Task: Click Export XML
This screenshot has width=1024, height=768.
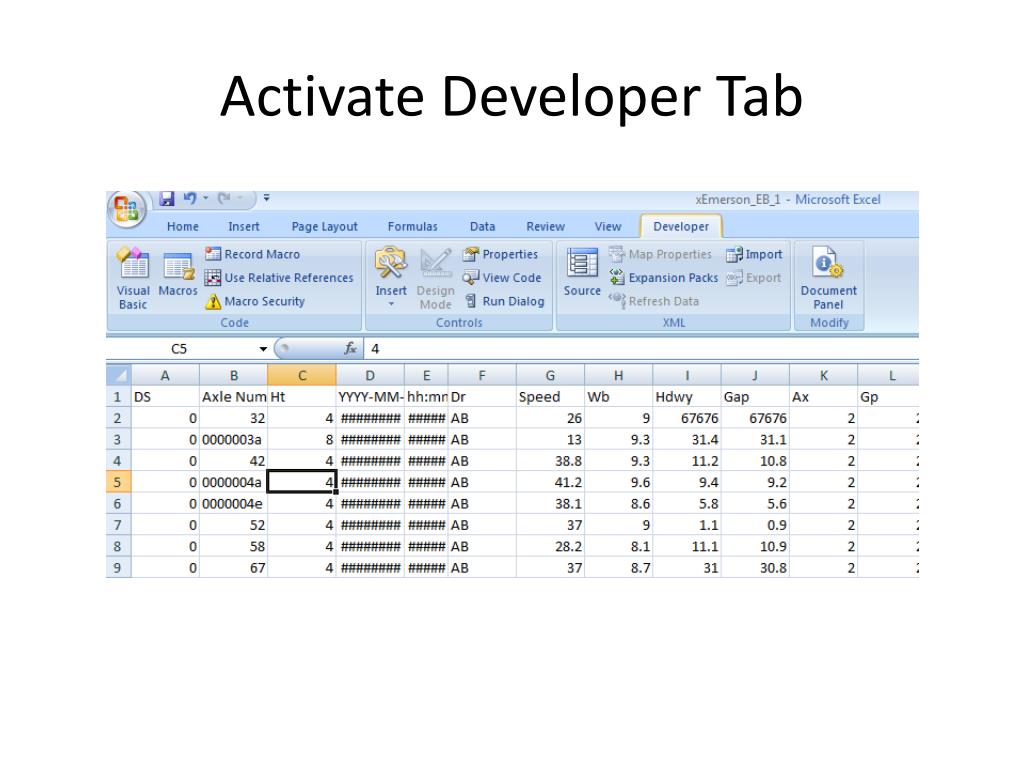Action: (x=754, y=278)
